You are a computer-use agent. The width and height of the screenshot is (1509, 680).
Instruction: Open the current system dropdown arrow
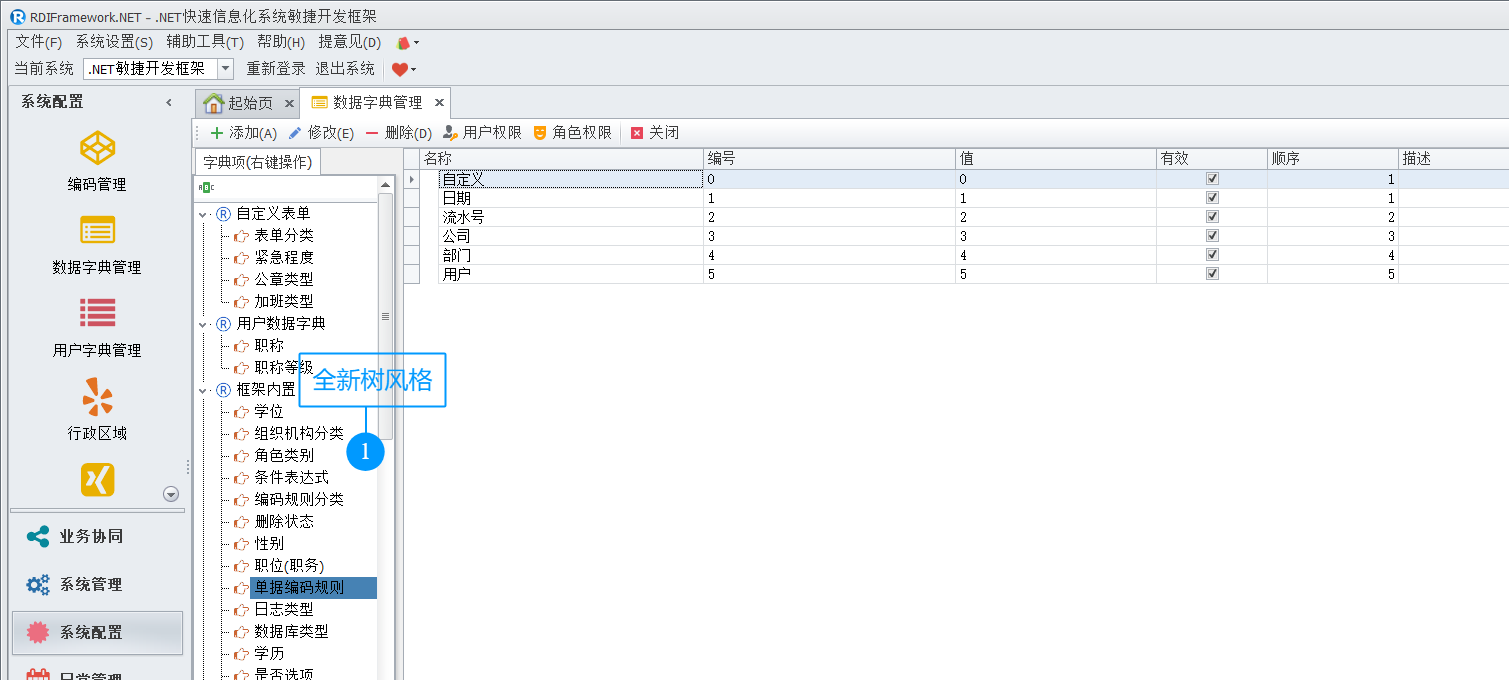point(225,69)
